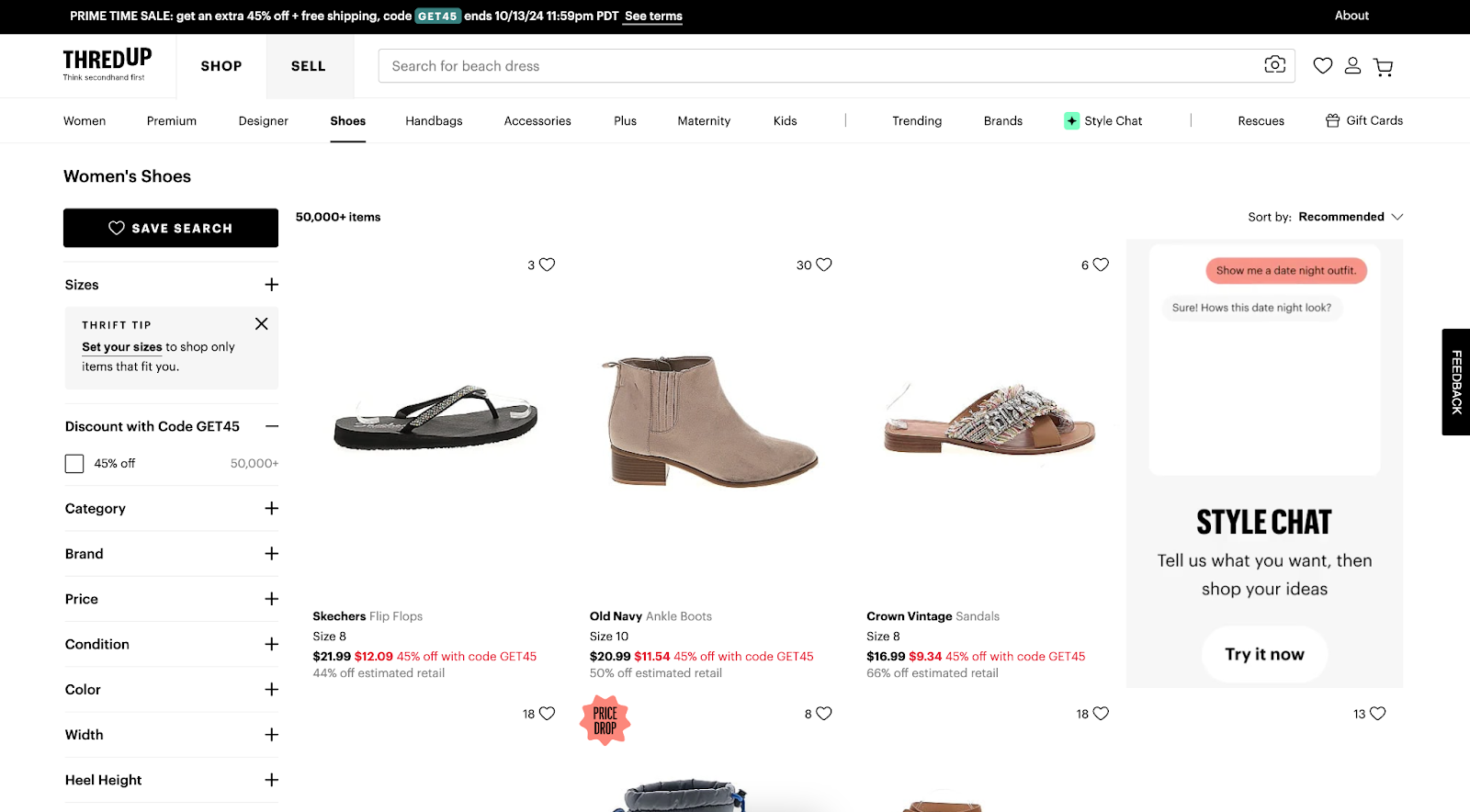Expand the Brand filter

pyautogui.click(x=271, y=554)
